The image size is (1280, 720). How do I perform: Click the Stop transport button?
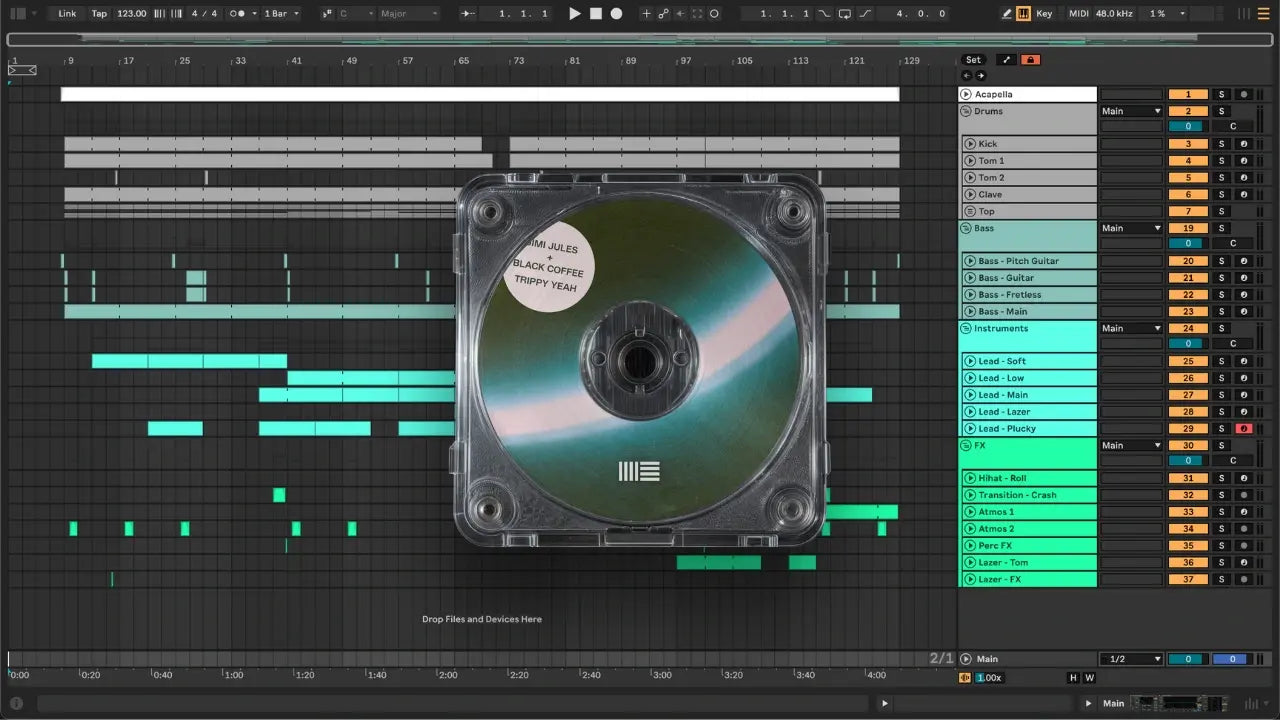point(595,14)
